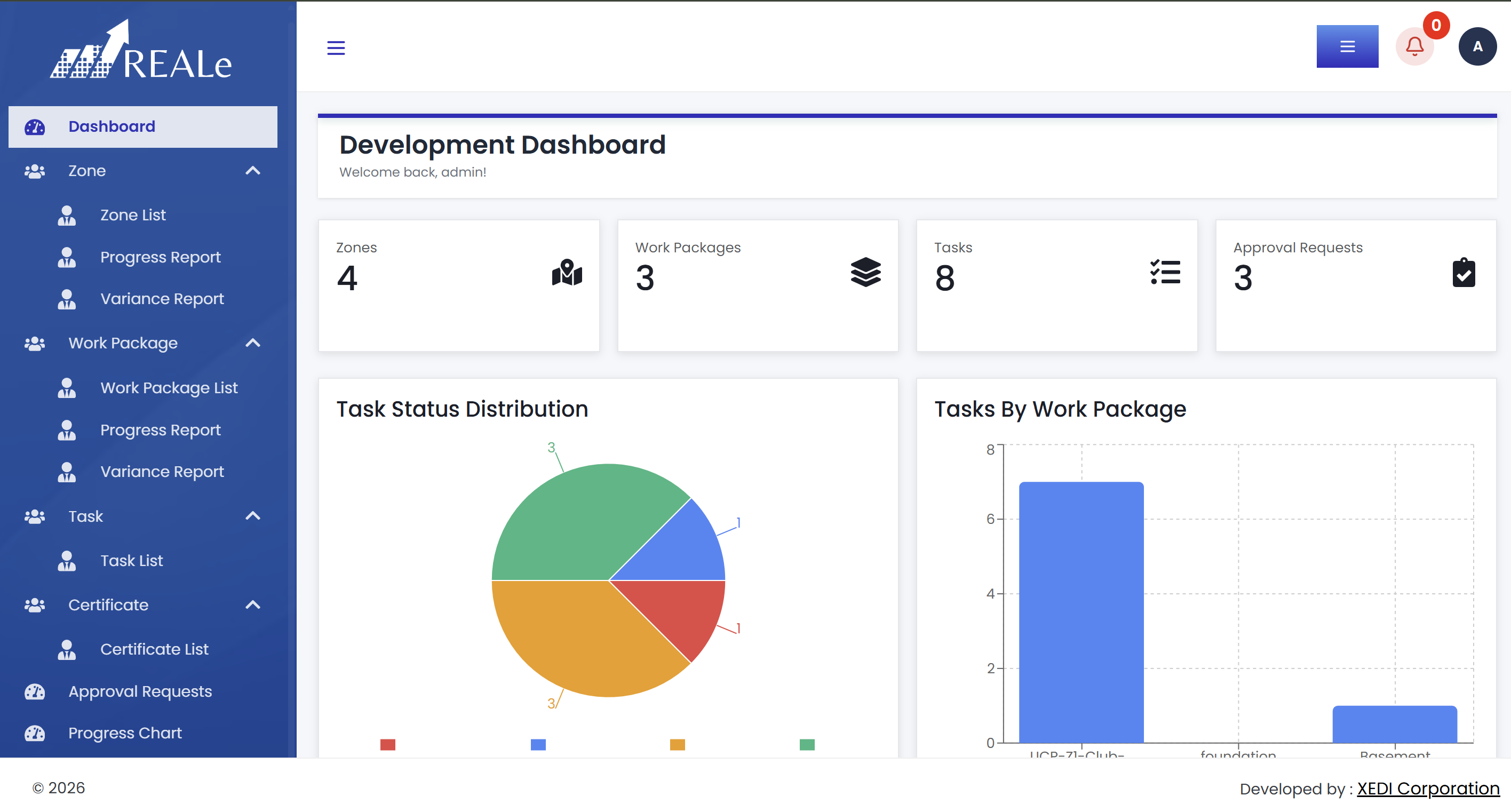The image size is (1511, 812).
Task: Click the Work Packages layers icon
Action: pos(865,273)
